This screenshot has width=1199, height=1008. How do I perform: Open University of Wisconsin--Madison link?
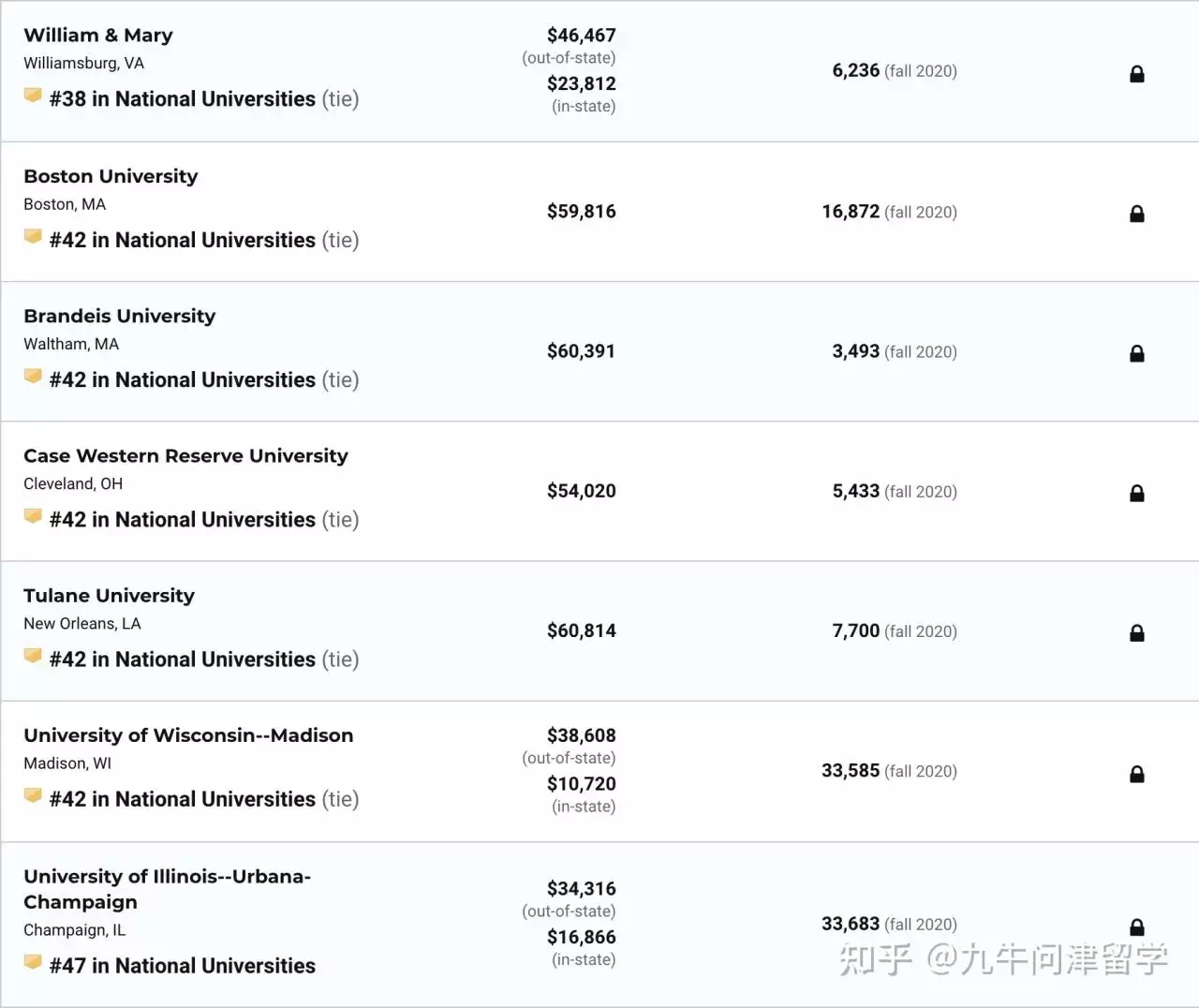click(188, 735)
